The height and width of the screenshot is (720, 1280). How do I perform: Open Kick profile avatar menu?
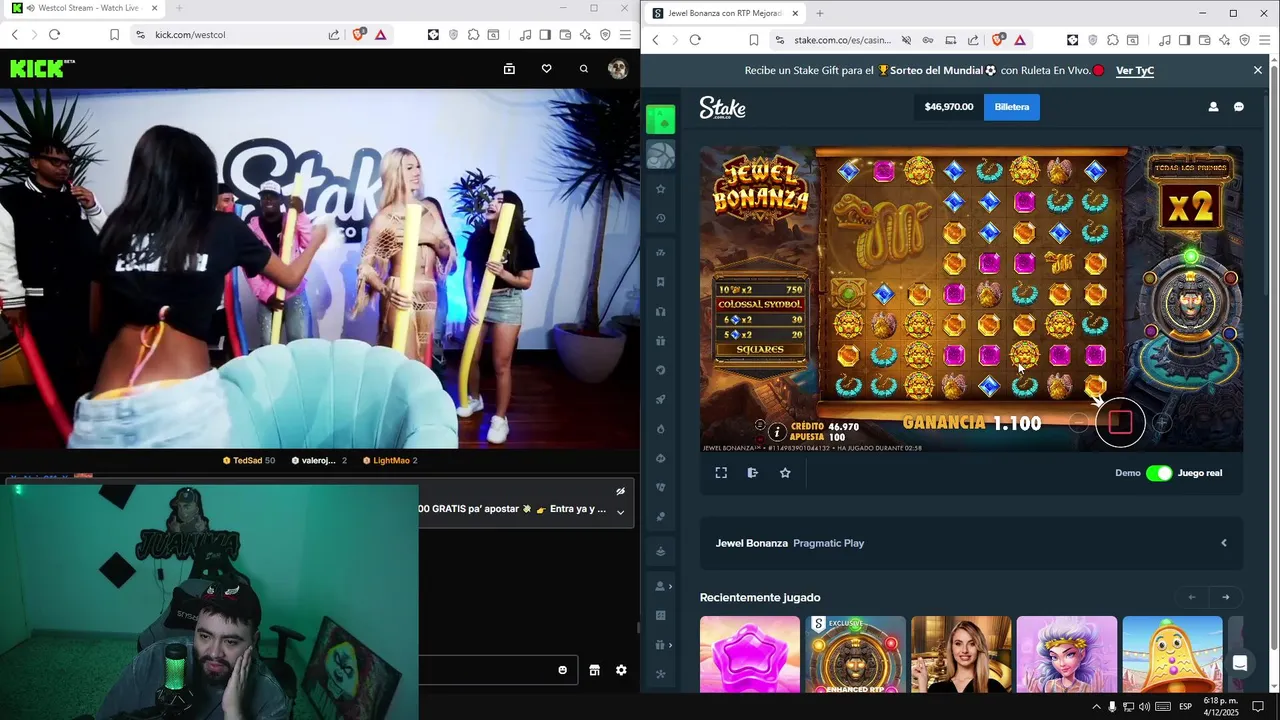tap(618, 69)
